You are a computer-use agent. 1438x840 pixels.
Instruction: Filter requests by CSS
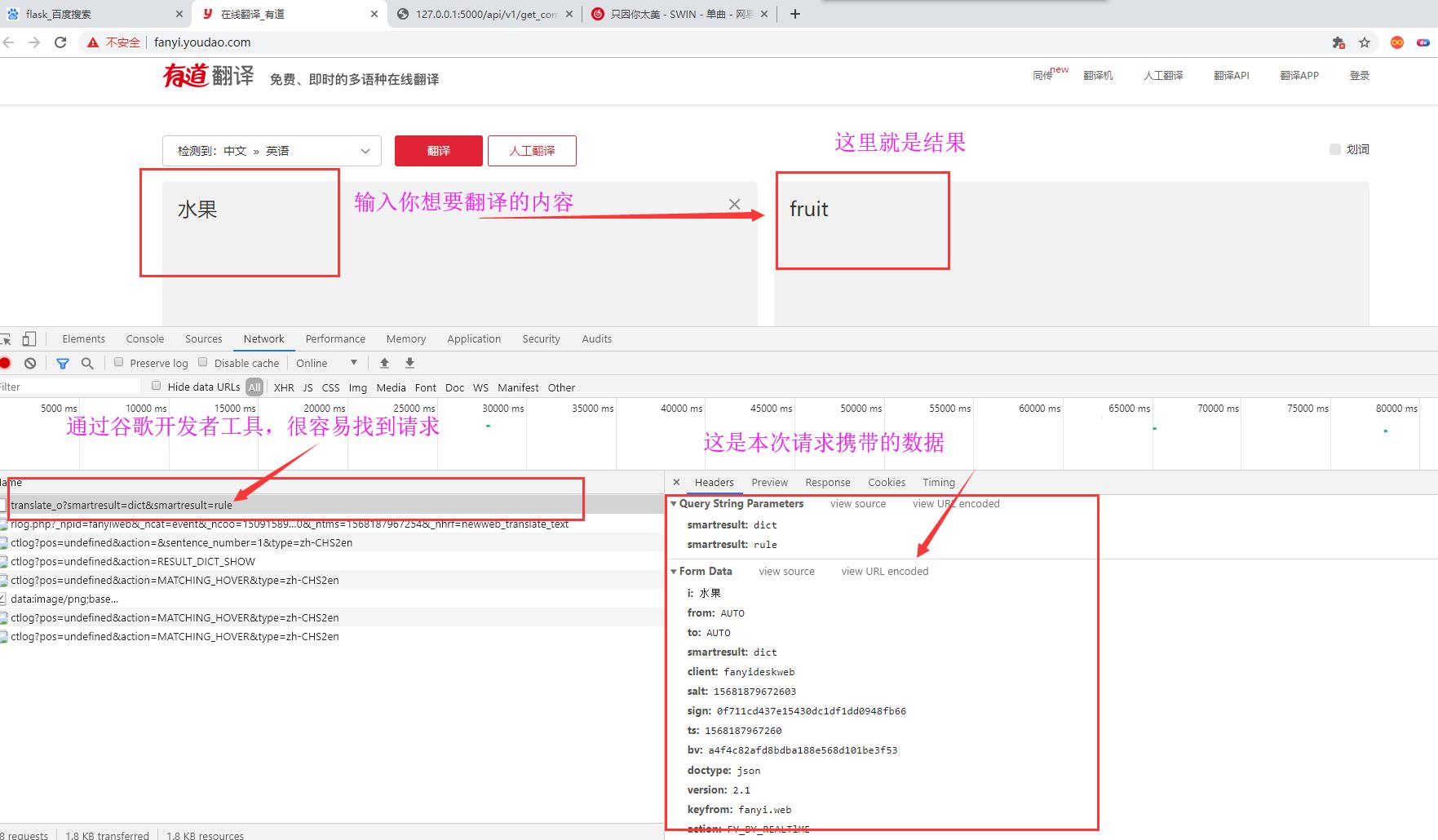point(330,387)
